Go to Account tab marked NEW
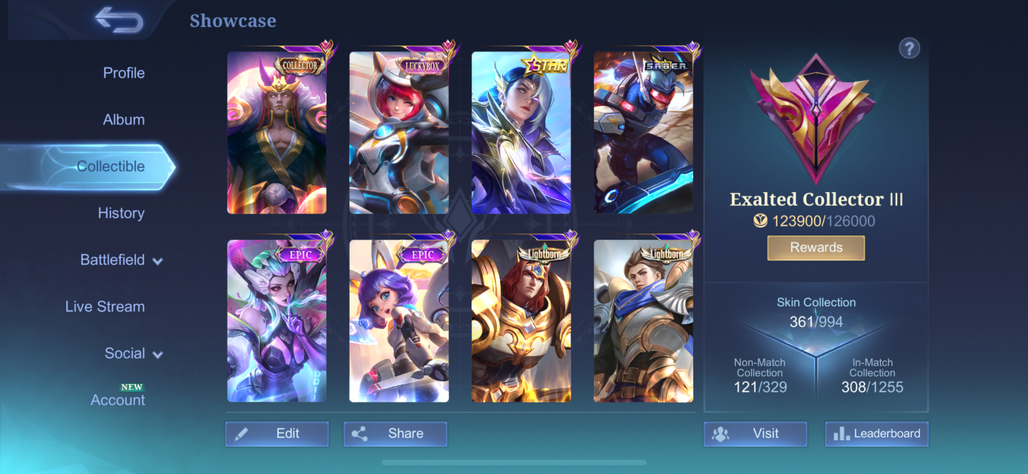This screenshot has height=474, width=1028. click(x=118, y=400)
